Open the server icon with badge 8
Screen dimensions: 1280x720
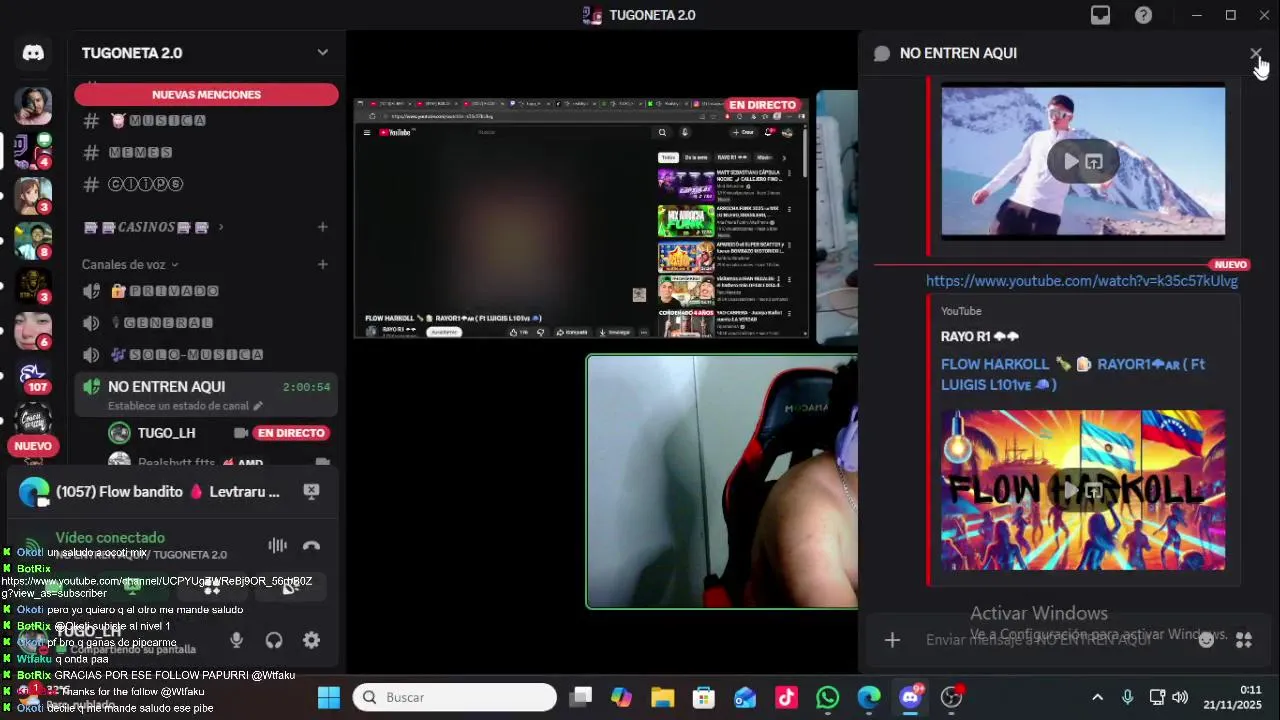coord(32,240)
